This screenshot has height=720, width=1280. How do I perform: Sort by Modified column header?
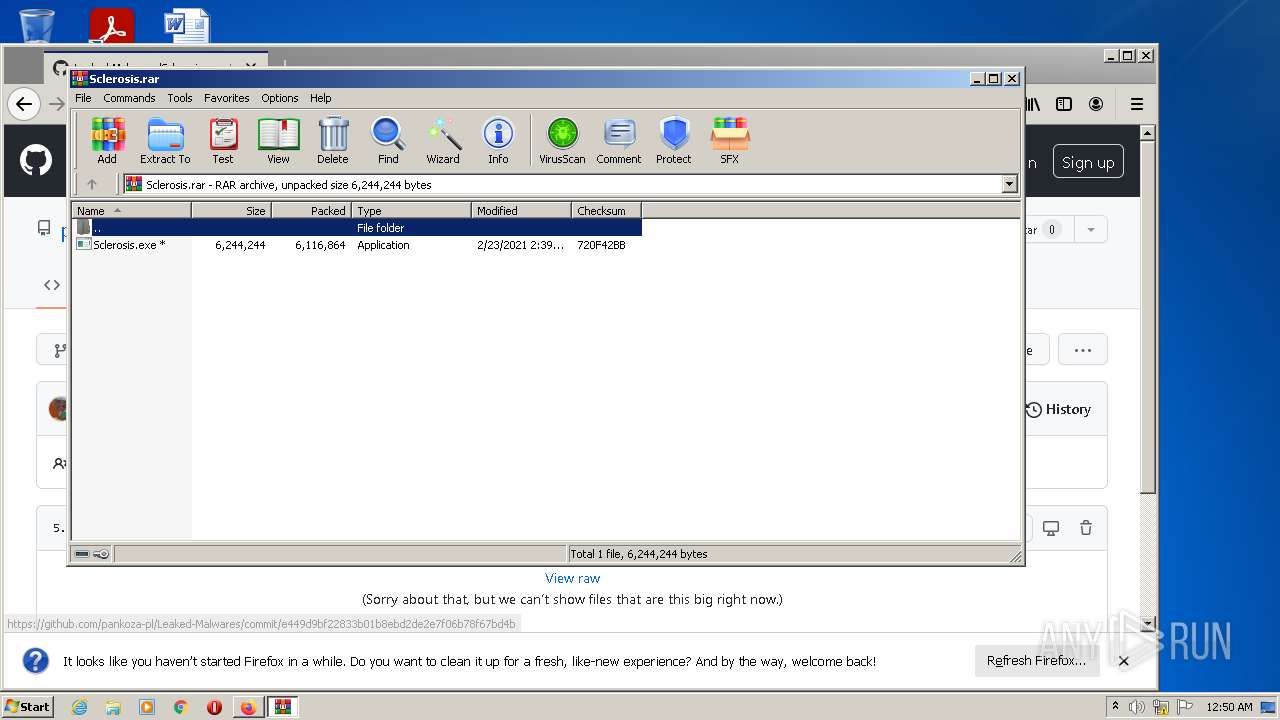[x=521, y=210]
